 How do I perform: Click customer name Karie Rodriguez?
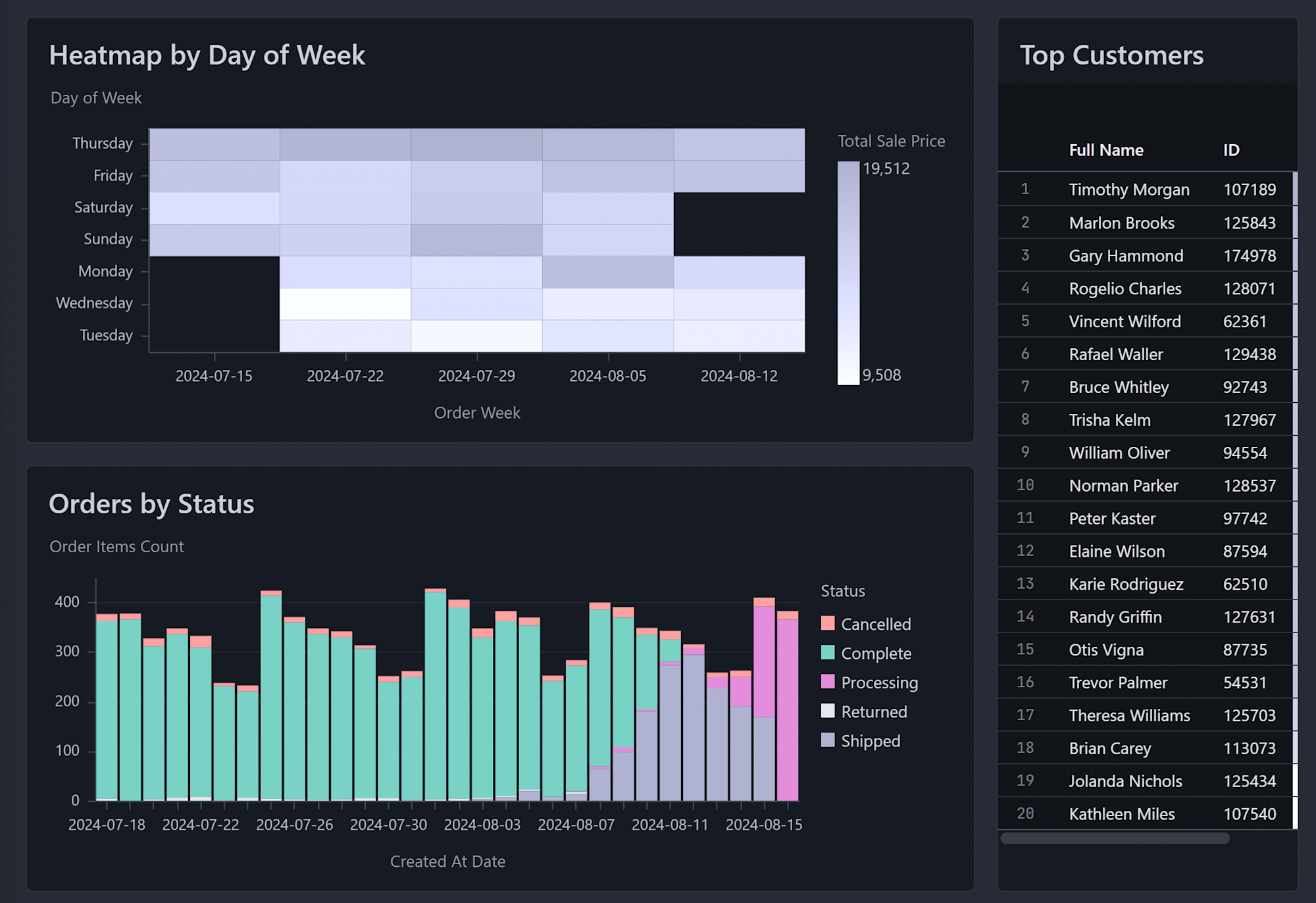point(1126,584)
